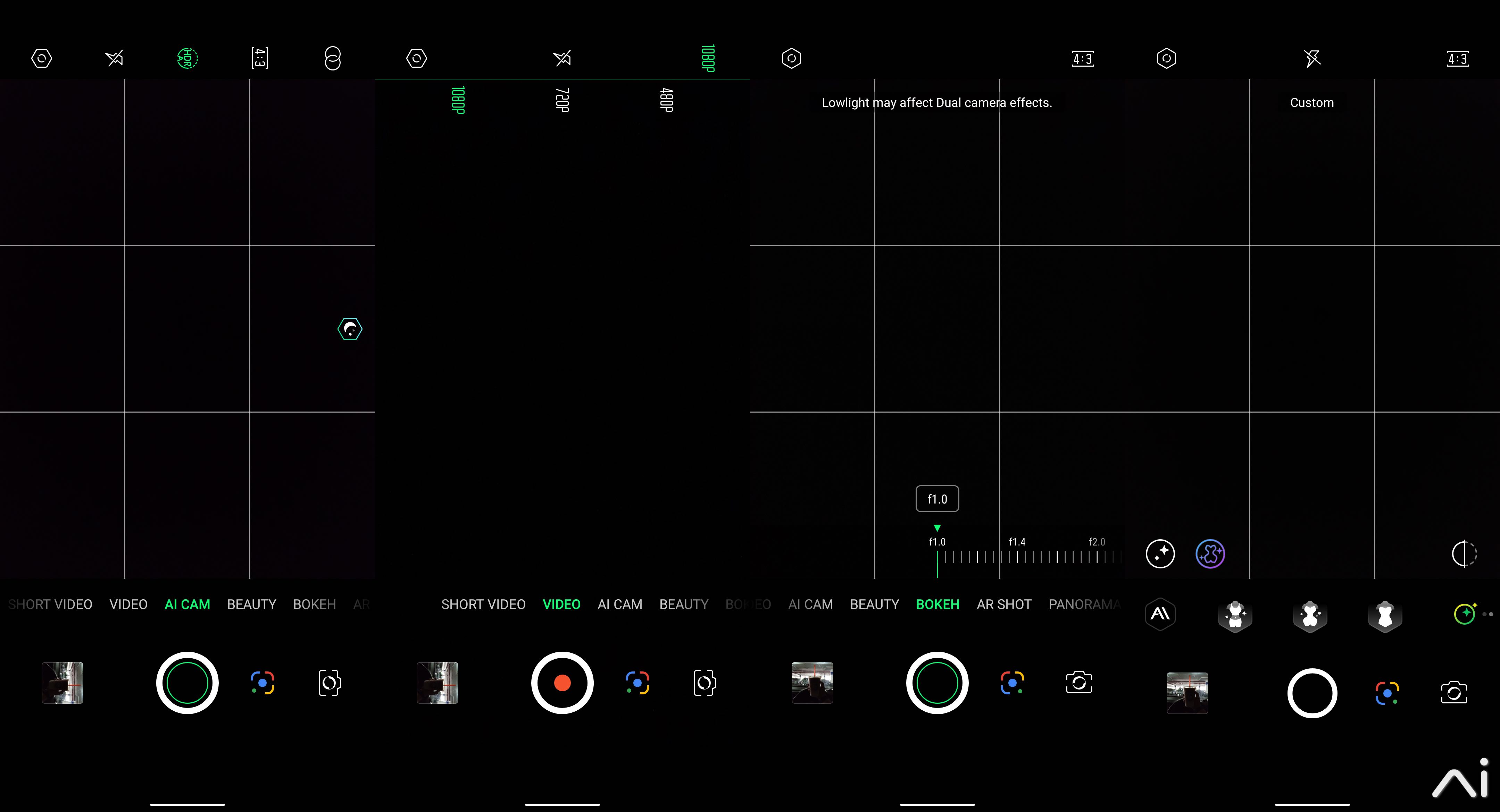This screenshot has height=812, width=1500.
Task: Select the AI CAM tab on the BOKEH screen
Action: 810,604
